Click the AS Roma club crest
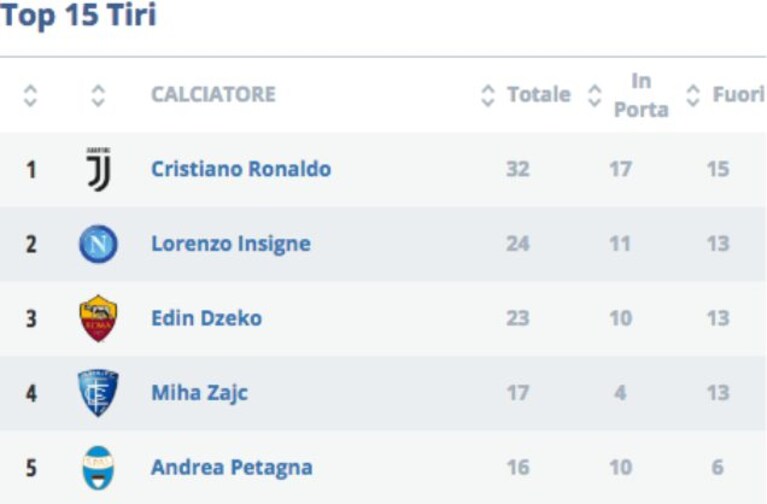The image size is (767, 504). pos(98,318)
